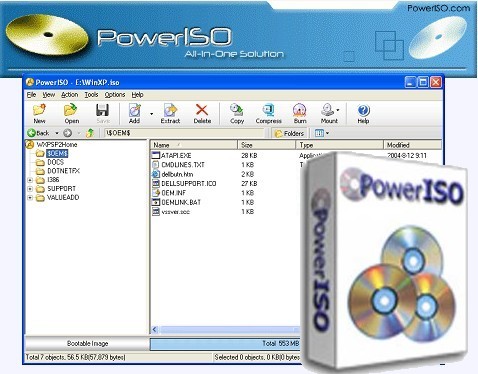Click the PowerISO.com link in banner
Image resolution: width=478 pixels, height=374 pixels.
[439, 8]
